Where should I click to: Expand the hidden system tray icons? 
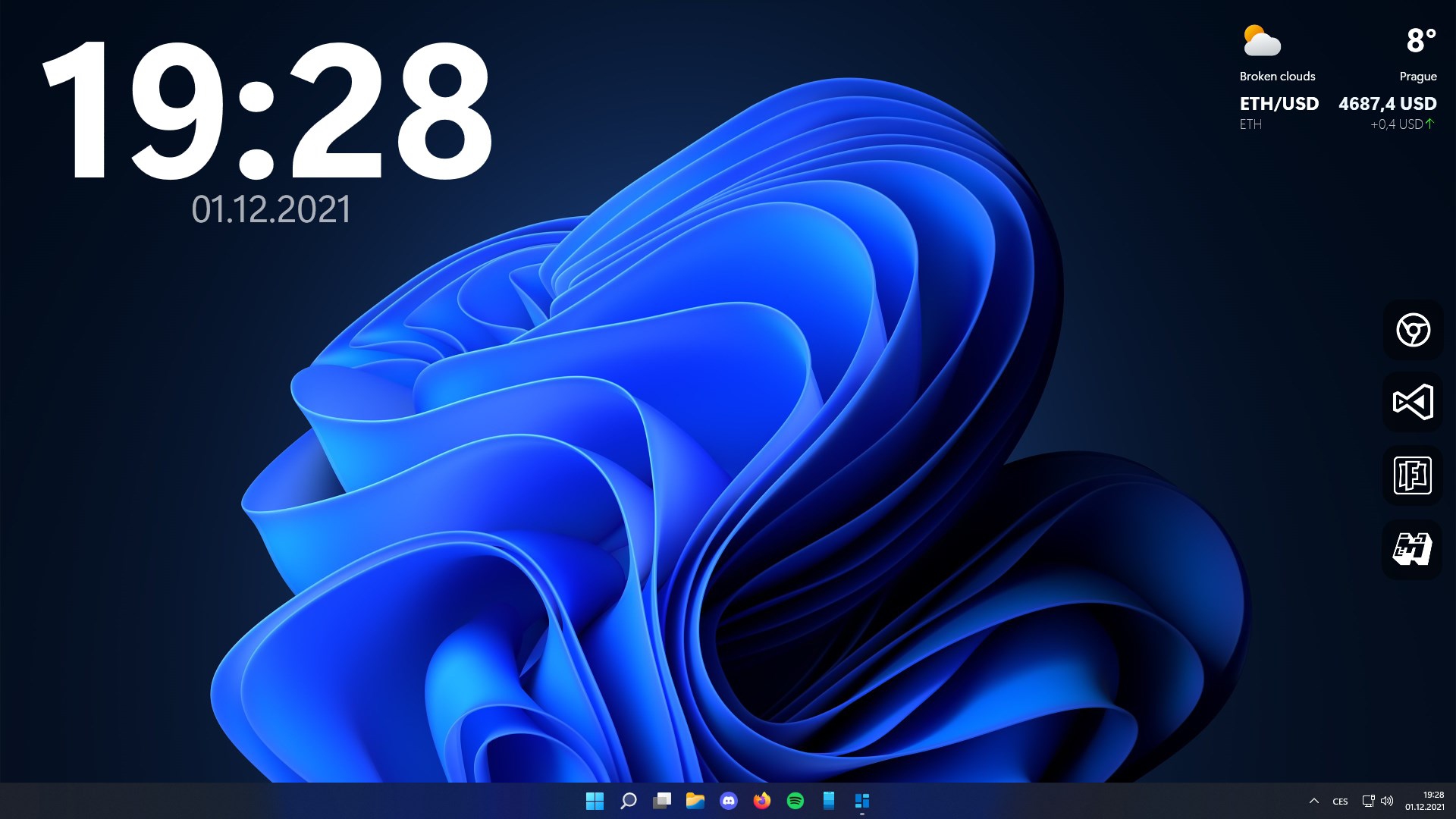(x=1314, y=800)
